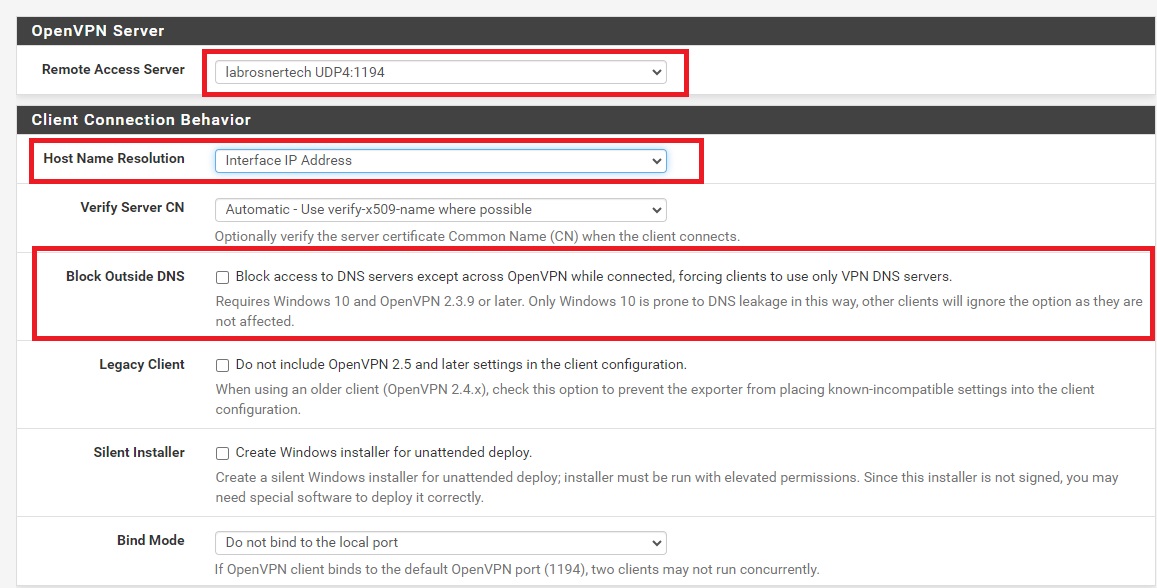
Task: Click the Host Name Resolution label
Action: point(114,158)
